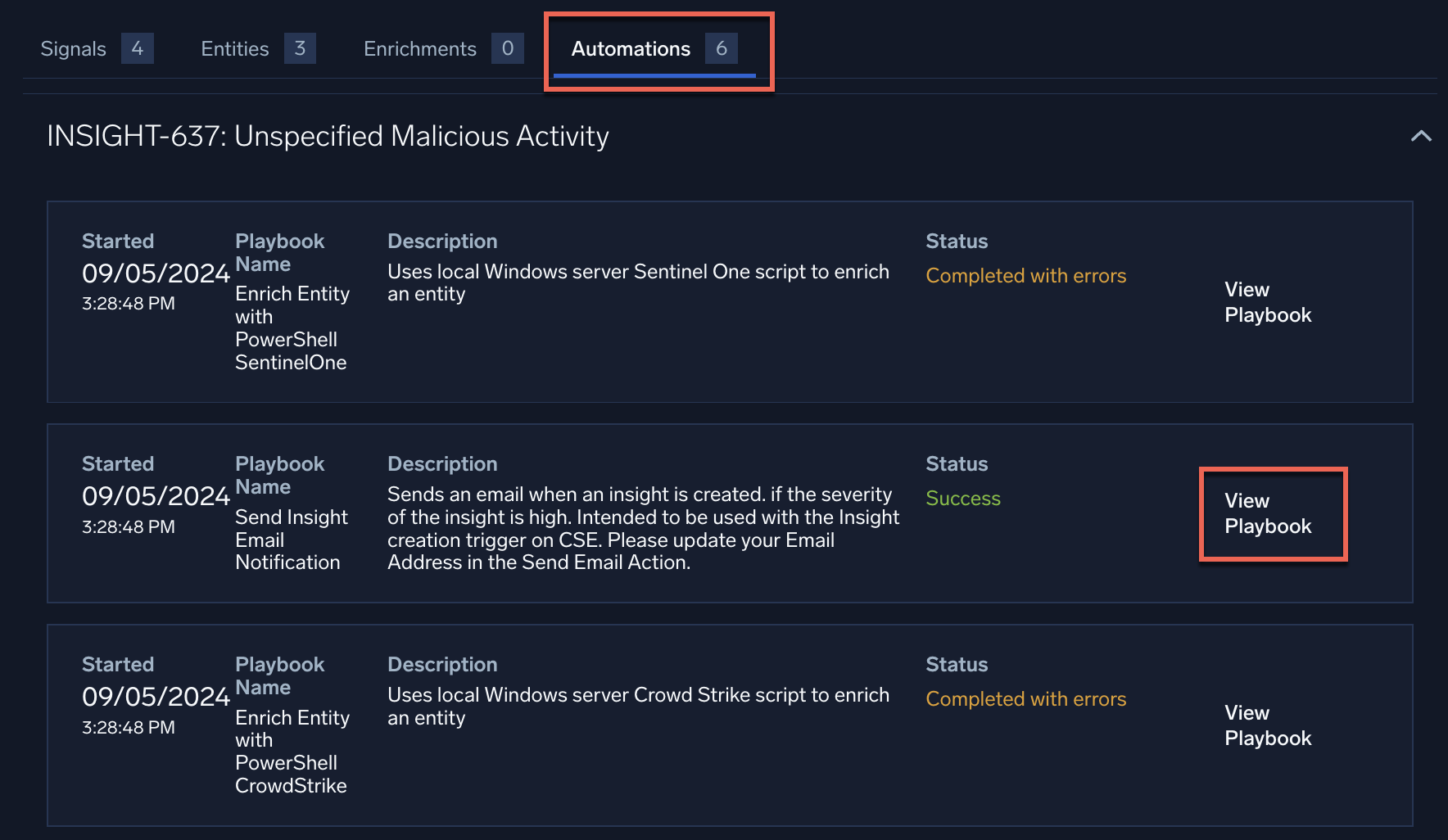Image resolution: width=1448 pixels, height=840 pixels.
Task: Open the INSIGHT-637 insight title
Action: click(x=328, y=136)
